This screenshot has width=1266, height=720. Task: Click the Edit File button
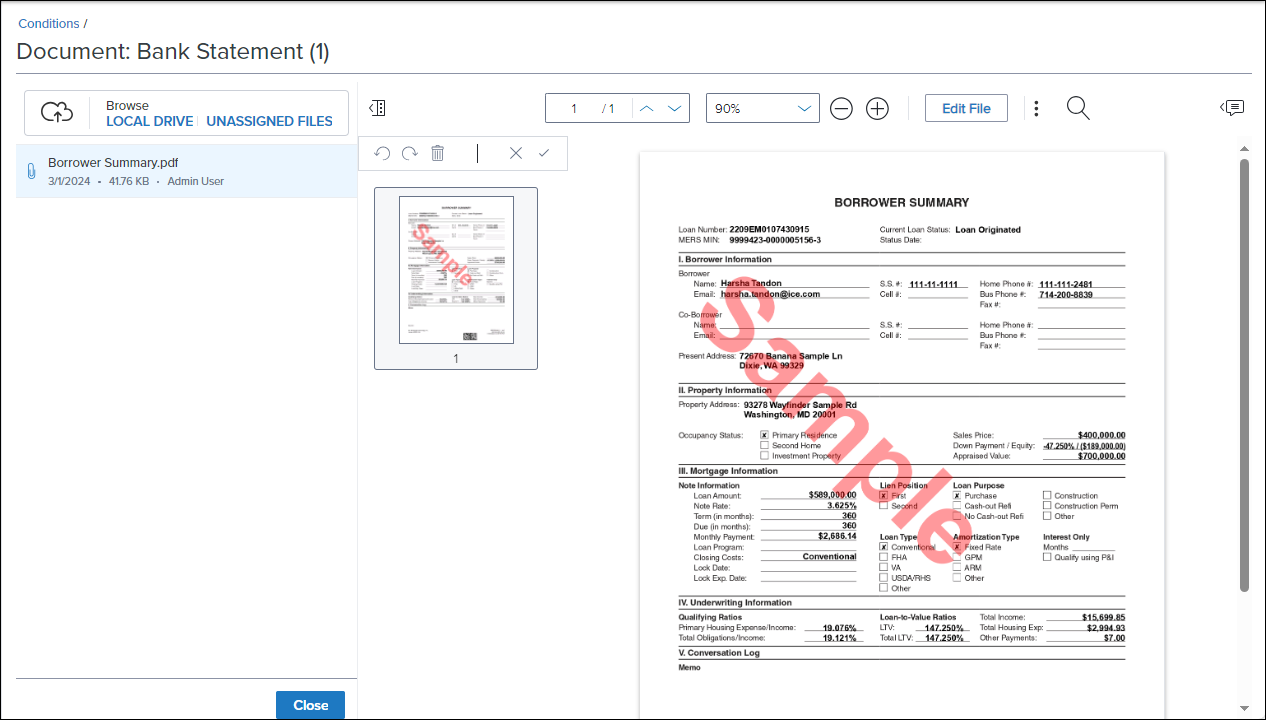coord(966,108)
